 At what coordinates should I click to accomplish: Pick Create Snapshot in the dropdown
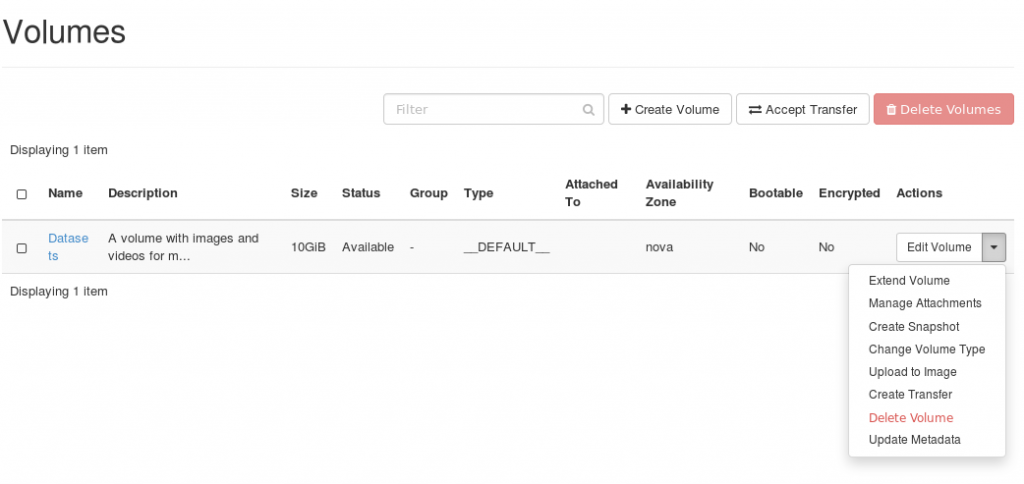pos(914,327)
